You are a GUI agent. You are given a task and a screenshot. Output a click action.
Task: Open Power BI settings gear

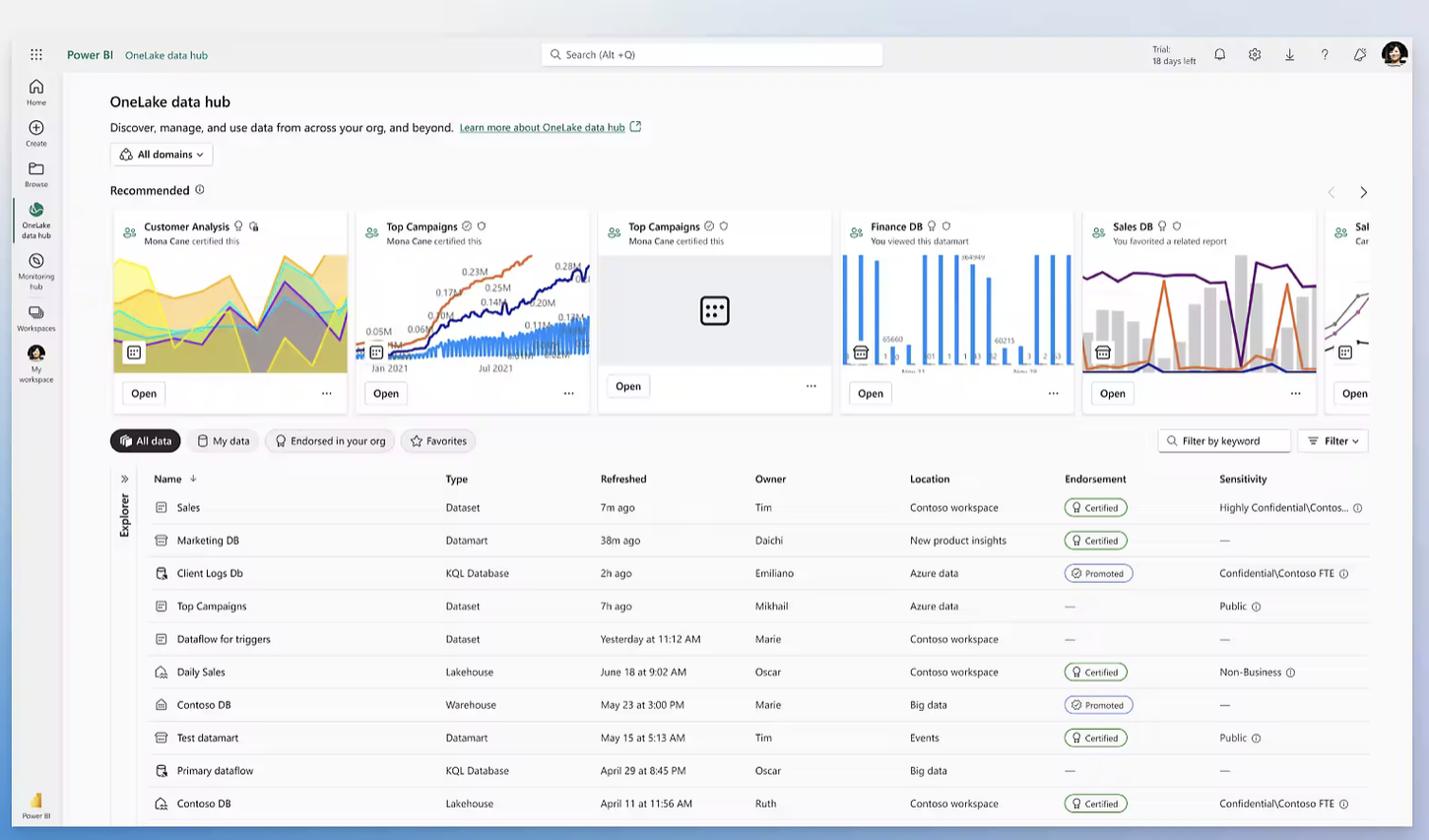[x=1255, y=54]
